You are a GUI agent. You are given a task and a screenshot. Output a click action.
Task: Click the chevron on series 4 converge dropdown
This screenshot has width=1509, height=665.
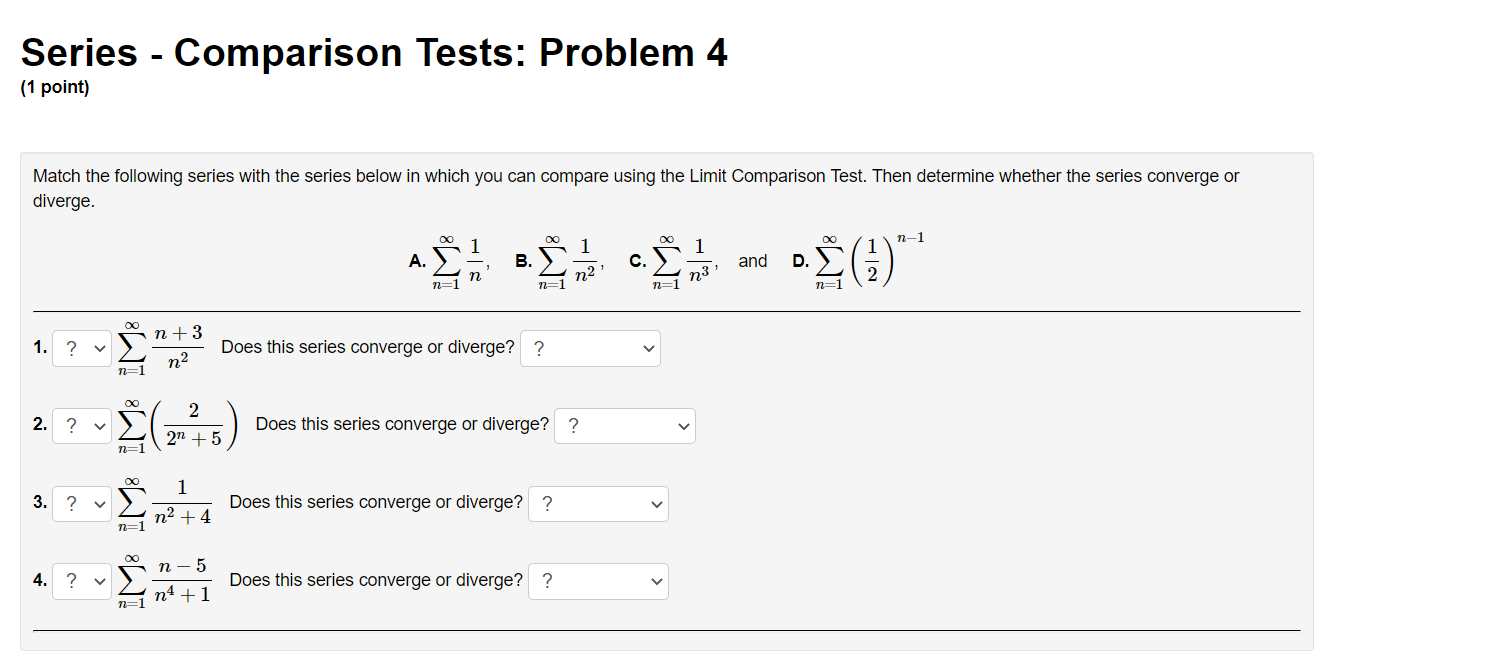click(655, 580)
